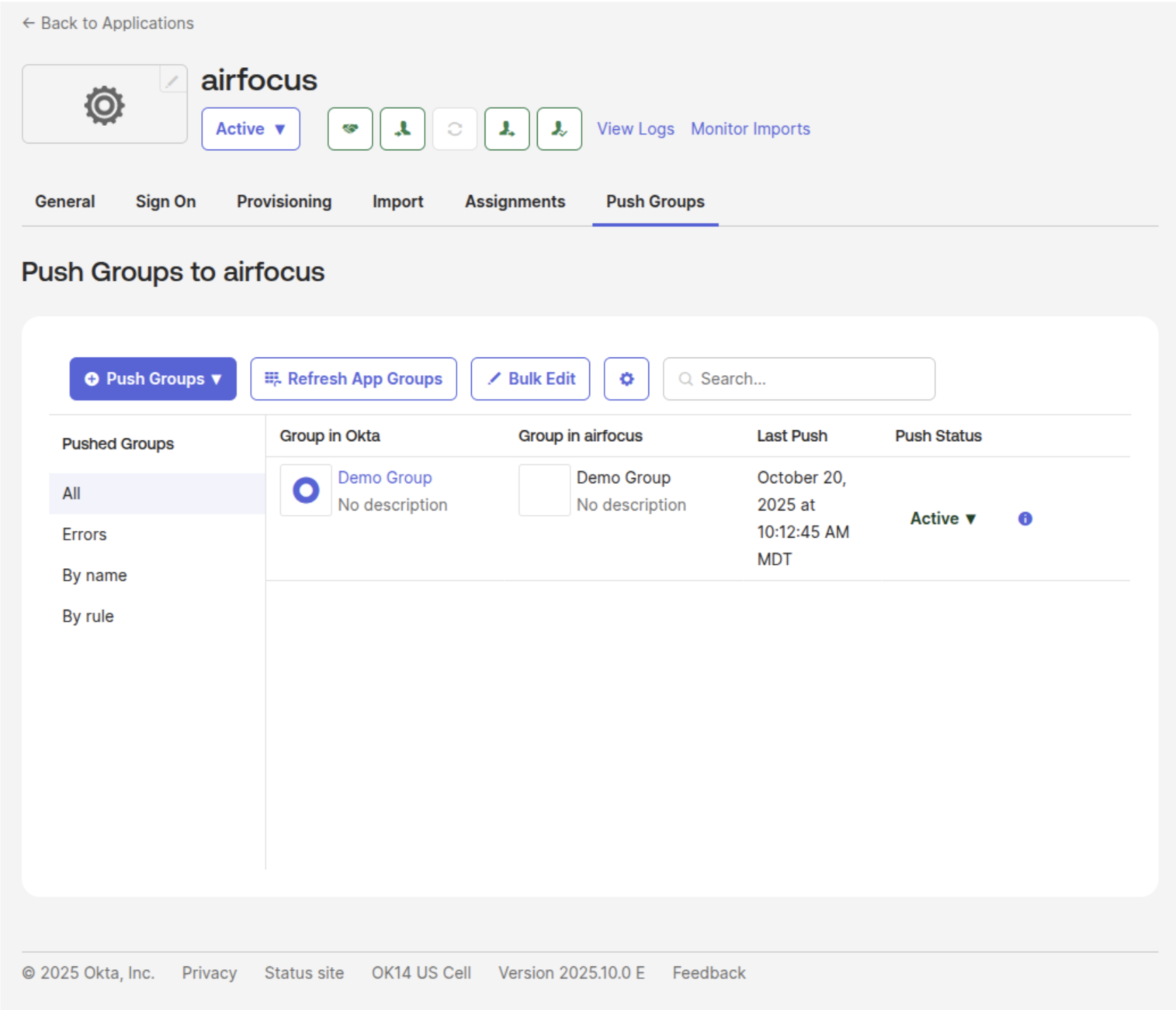
Task: Click the pencil edit logo icon
Action: 173,80
